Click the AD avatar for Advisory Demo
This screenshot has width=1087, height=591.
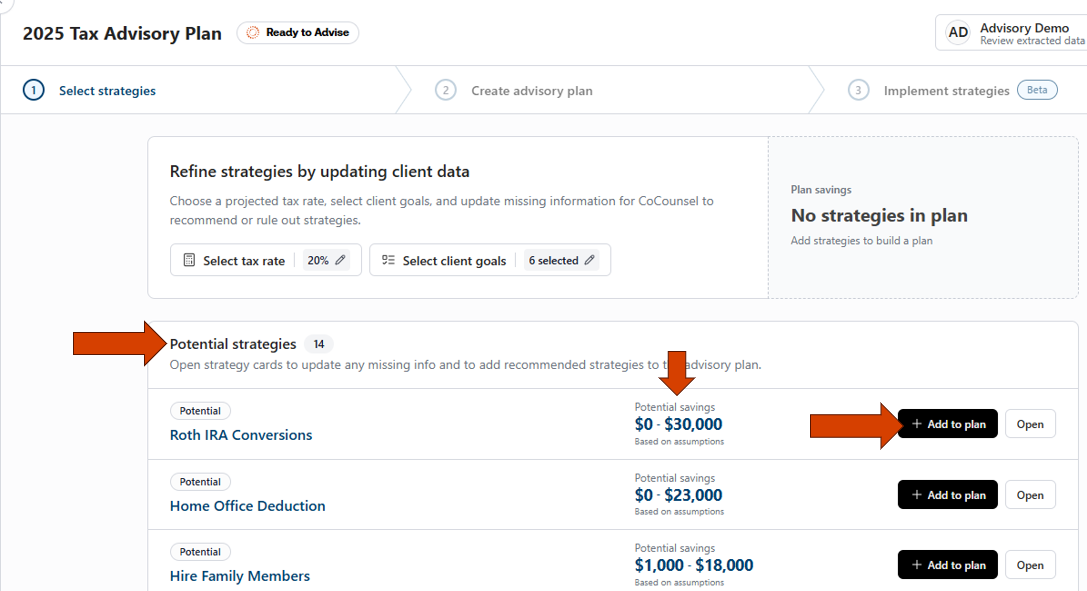958,32
